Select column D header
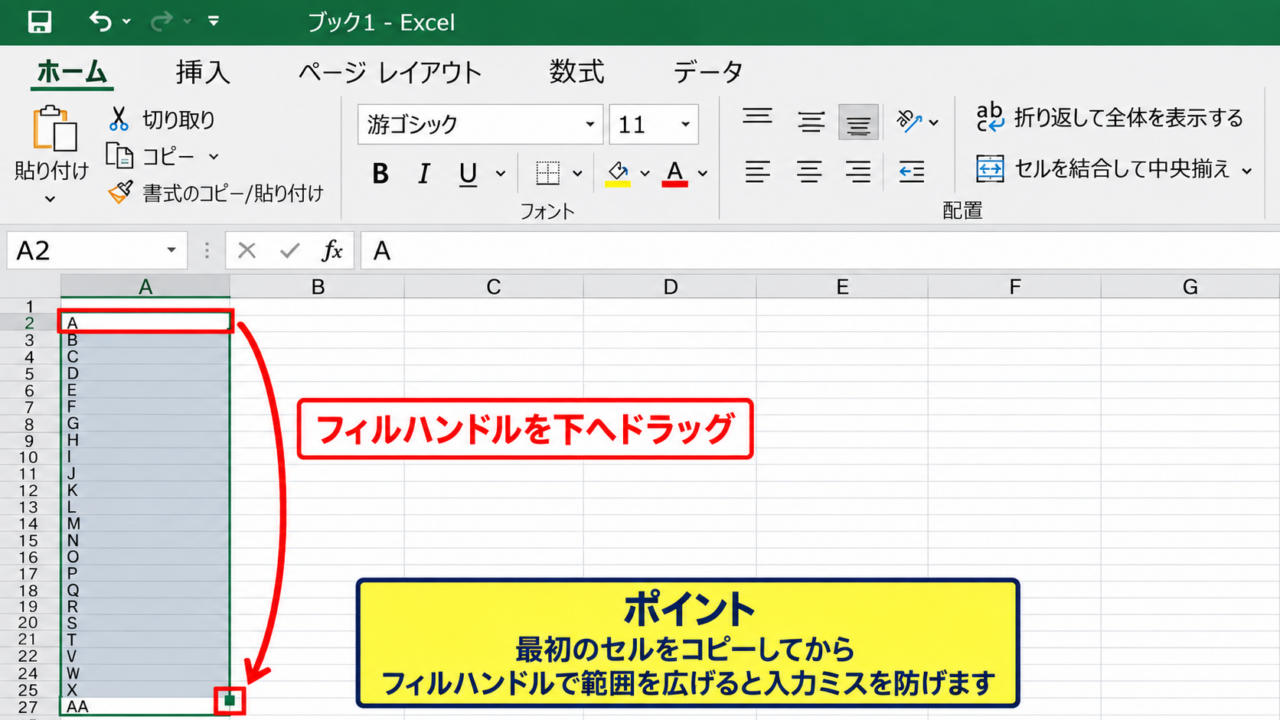This screenshot has width=1280, height=720. pos(670,287)
